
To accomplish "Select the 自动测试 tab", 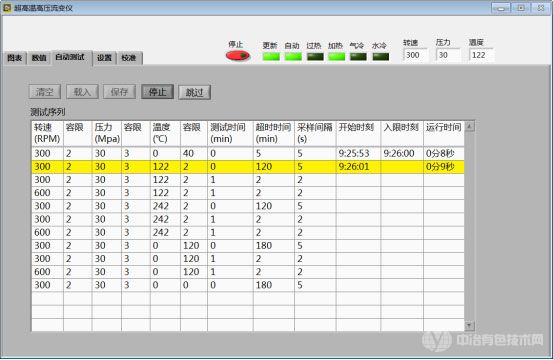I will [70, 57].
